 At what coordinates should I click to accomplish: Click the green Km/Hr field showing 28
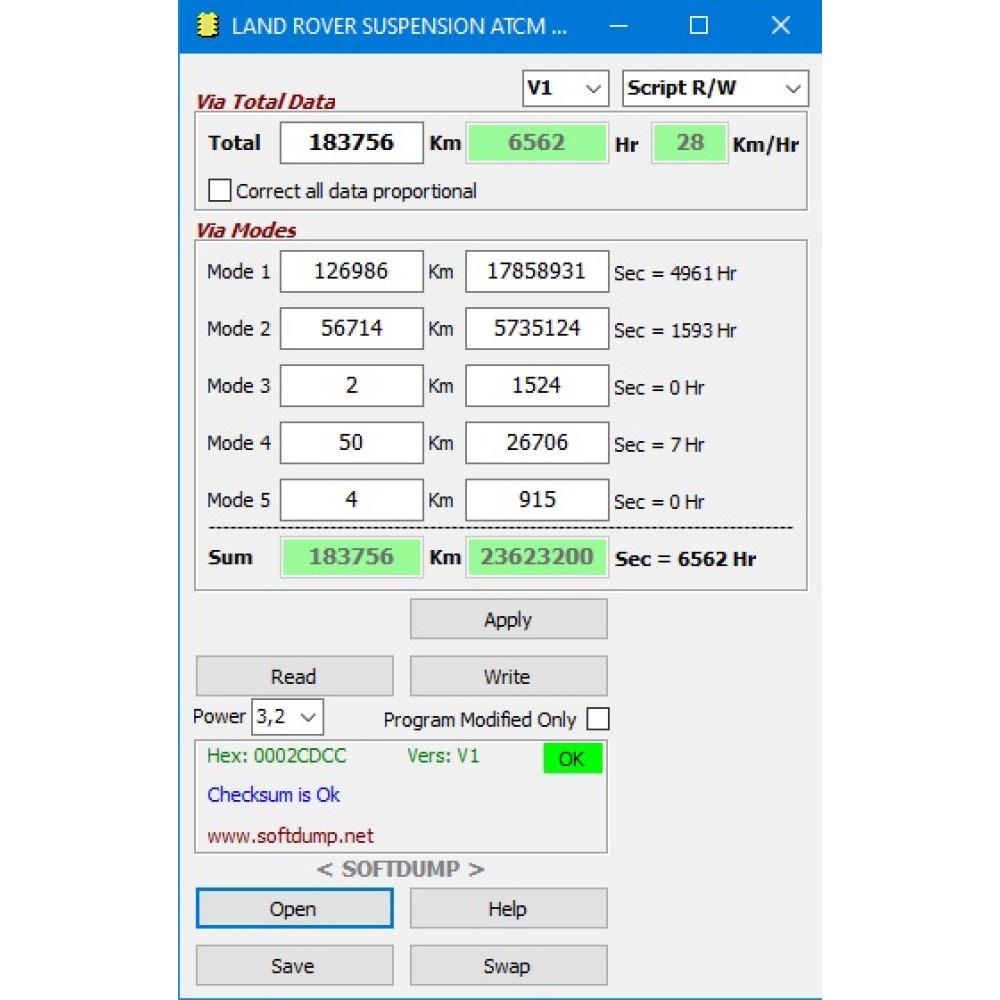[x=689, y=143]
